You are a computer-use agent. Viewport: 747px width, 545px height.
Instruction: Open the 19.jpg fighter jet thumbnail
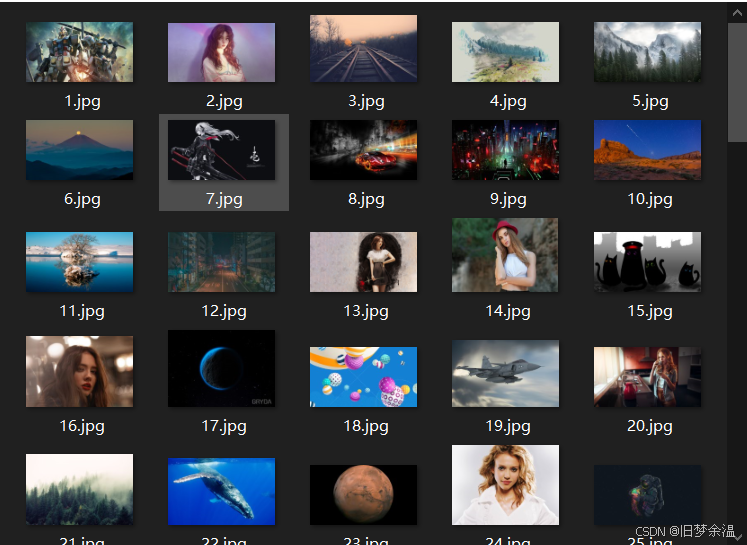505,373
